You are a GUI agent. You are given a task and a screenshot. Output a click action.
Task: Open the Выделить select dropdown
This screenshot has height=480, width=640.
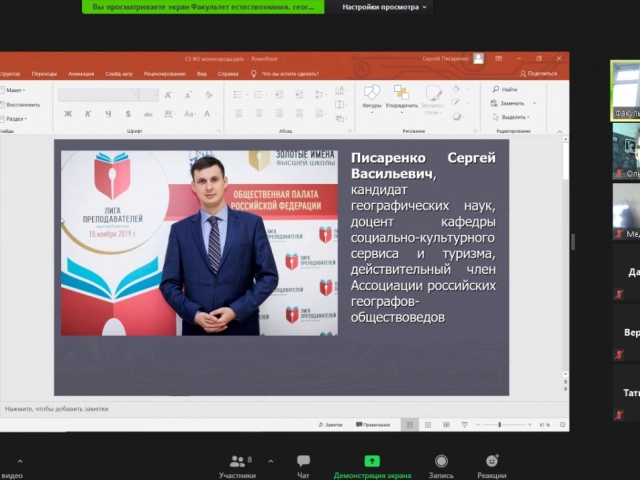pos(511,117)
